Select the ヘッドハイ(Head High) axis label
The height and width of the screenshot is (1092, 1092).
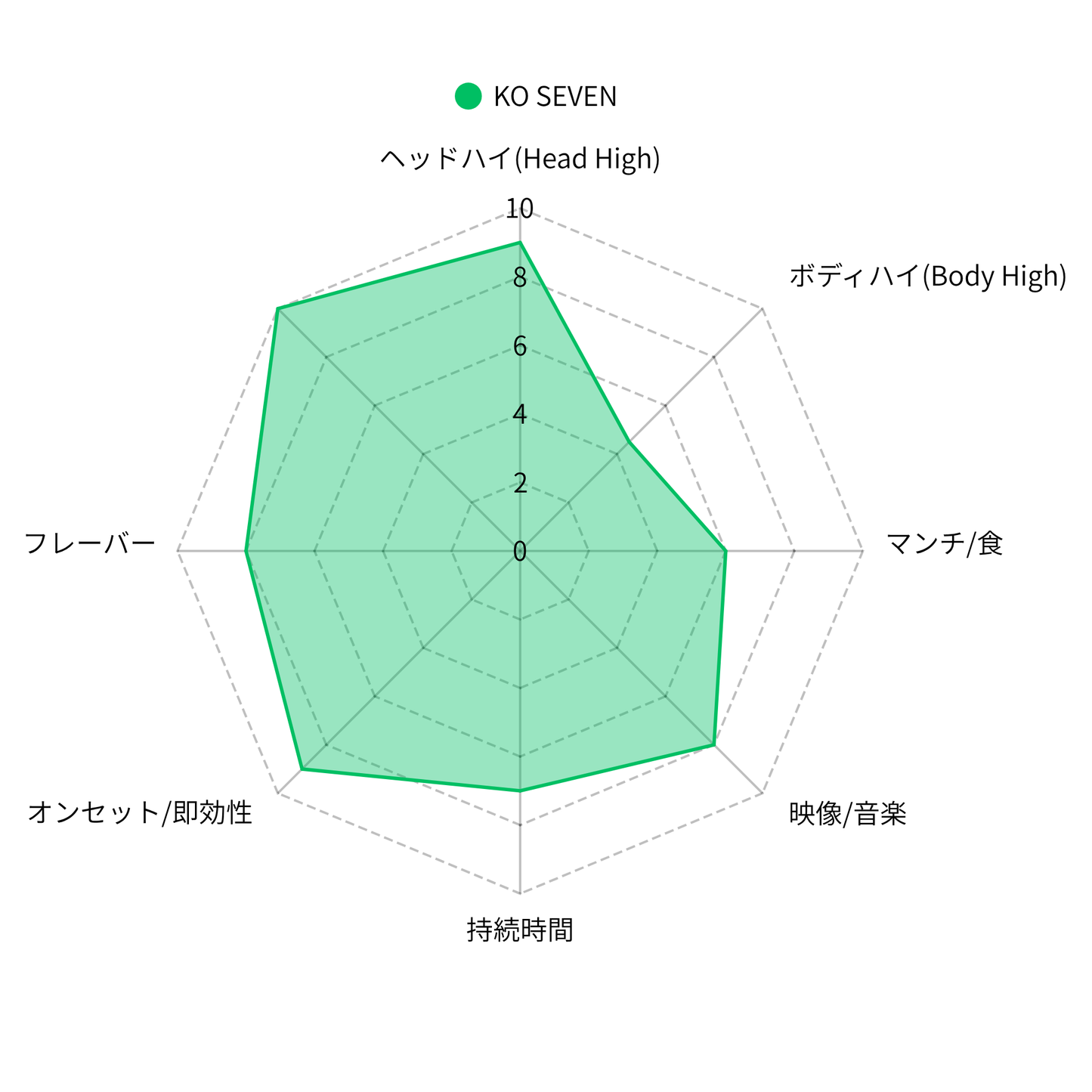click(520, 159)
